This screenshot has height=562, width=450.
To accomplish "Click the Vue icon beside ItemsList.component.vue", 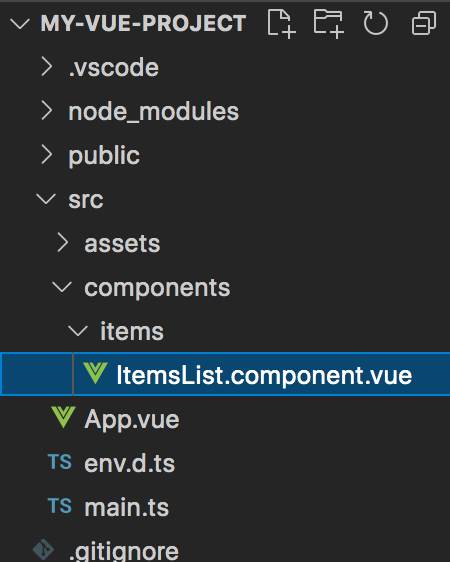I will pyautogui.click(x=95, y=373).
